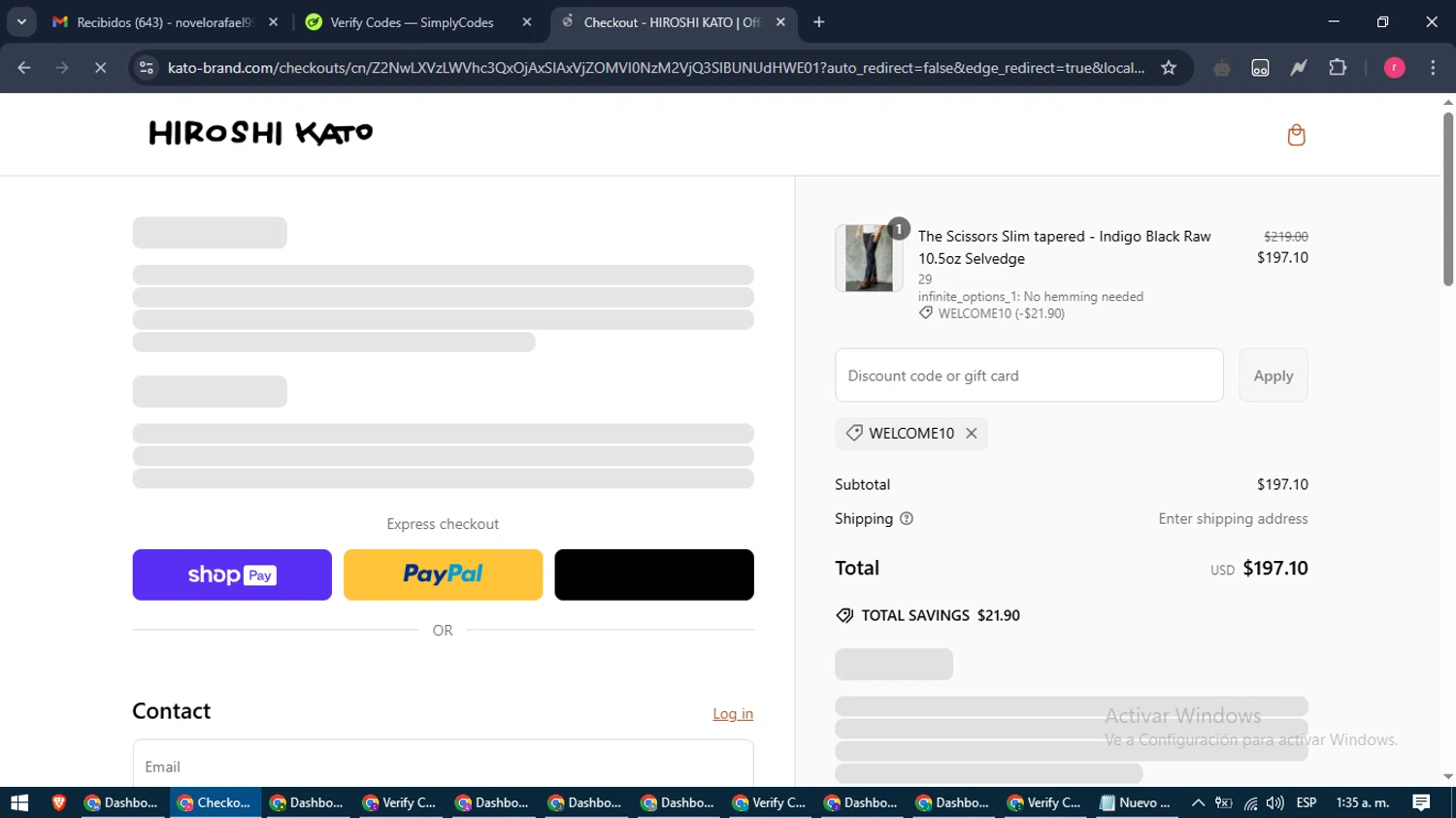Image resolution: width=1456 pixels, height=818 pixels.
Task: Open the Nuevo... taskbar window
Action: pyautogui.click(x=1136, y=802)
